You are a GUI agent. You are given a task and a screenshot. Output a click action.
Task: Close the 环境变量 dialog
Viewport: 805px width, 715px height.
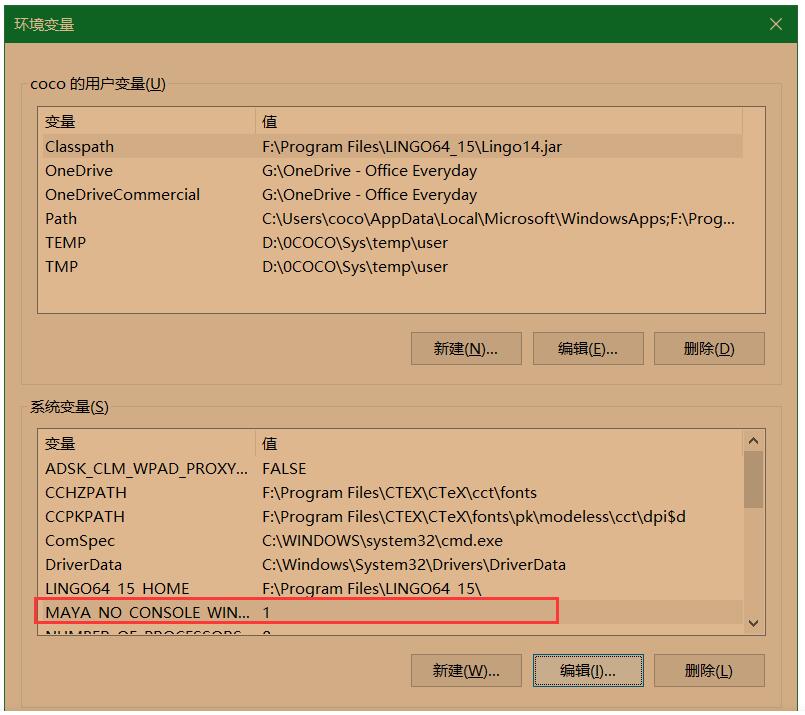[x=777, y=24]
